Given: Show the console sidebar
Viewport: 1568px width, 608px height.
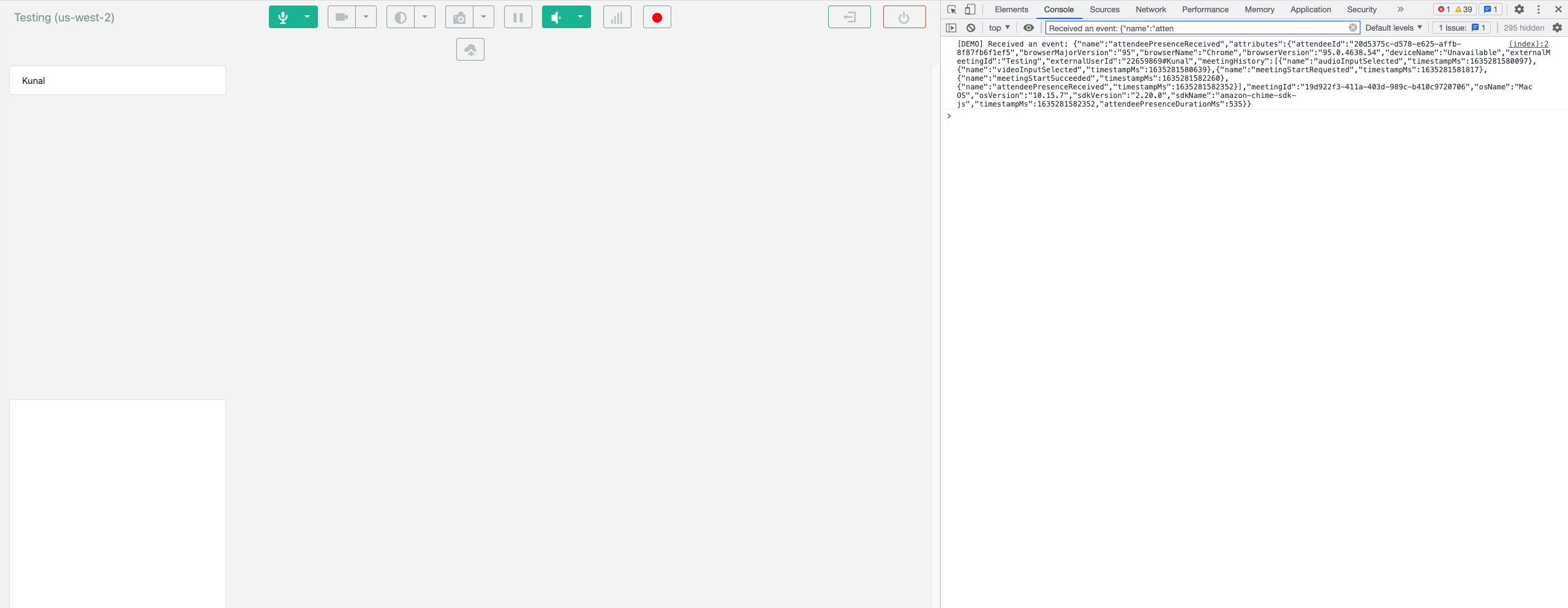Looking at the screenshot, I should (951, 28).
